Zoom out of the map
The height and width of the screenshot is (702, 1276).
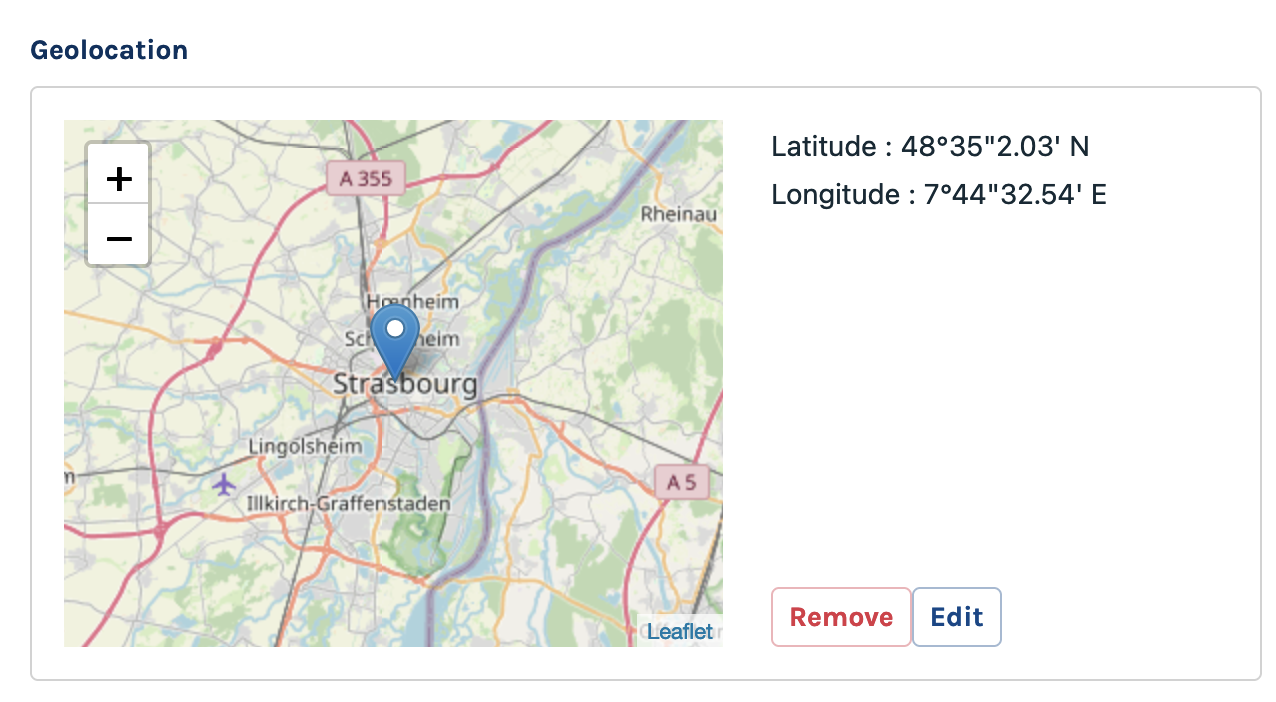[119, 238]
